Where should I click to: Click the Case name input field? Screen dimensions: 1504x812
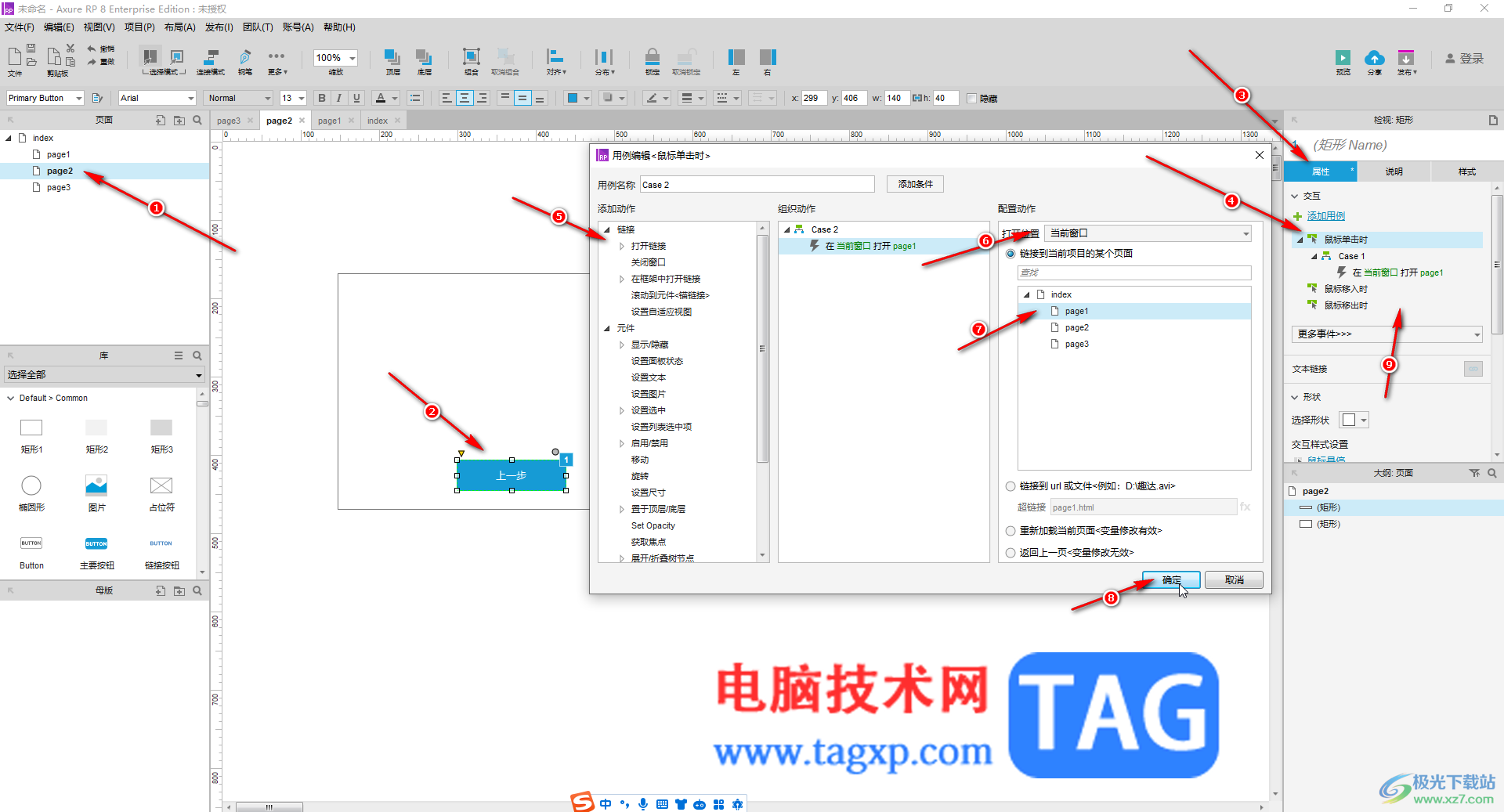click(x=757, y=185)
